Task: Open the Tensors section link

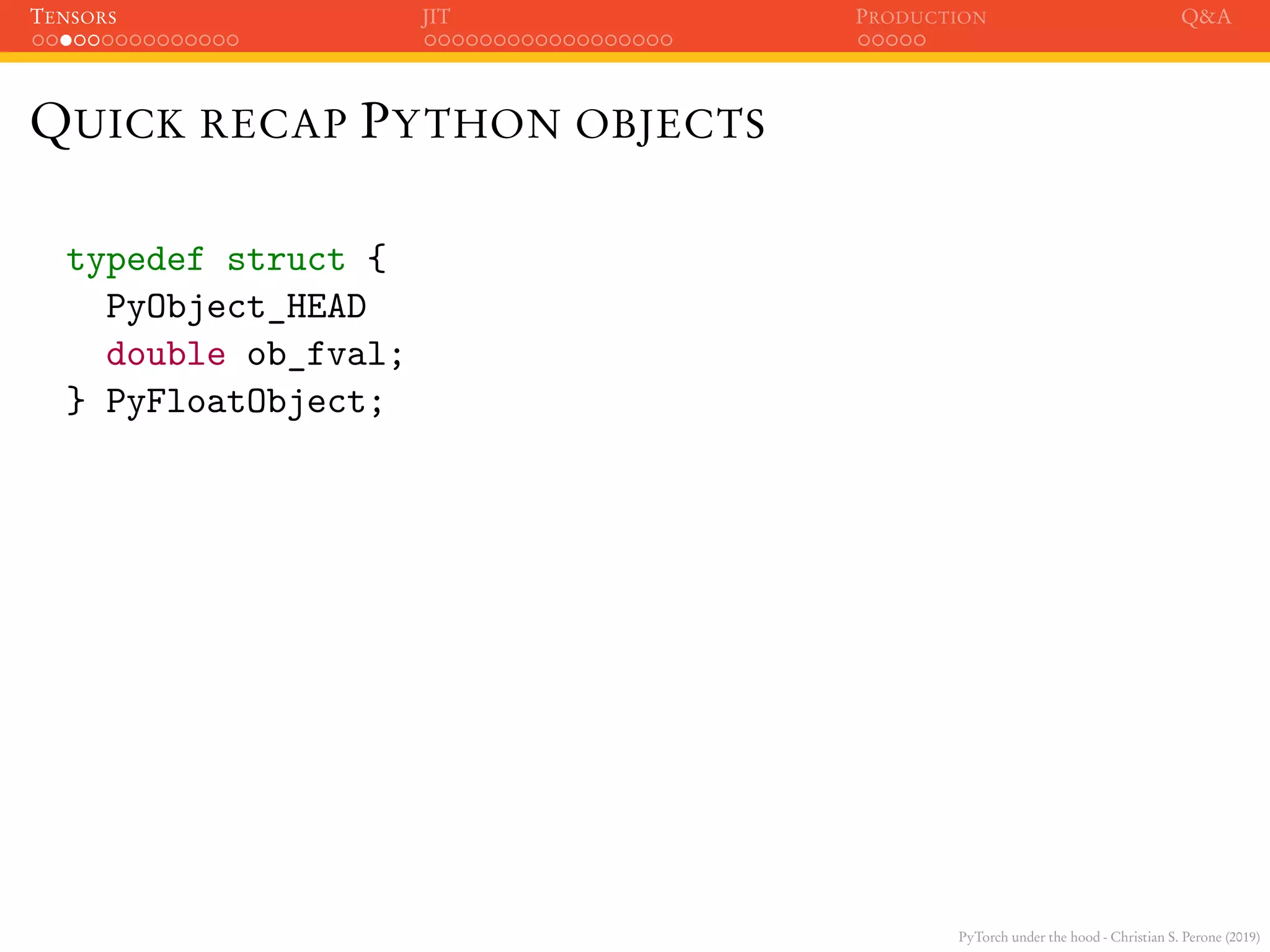Action: point(73,17)
